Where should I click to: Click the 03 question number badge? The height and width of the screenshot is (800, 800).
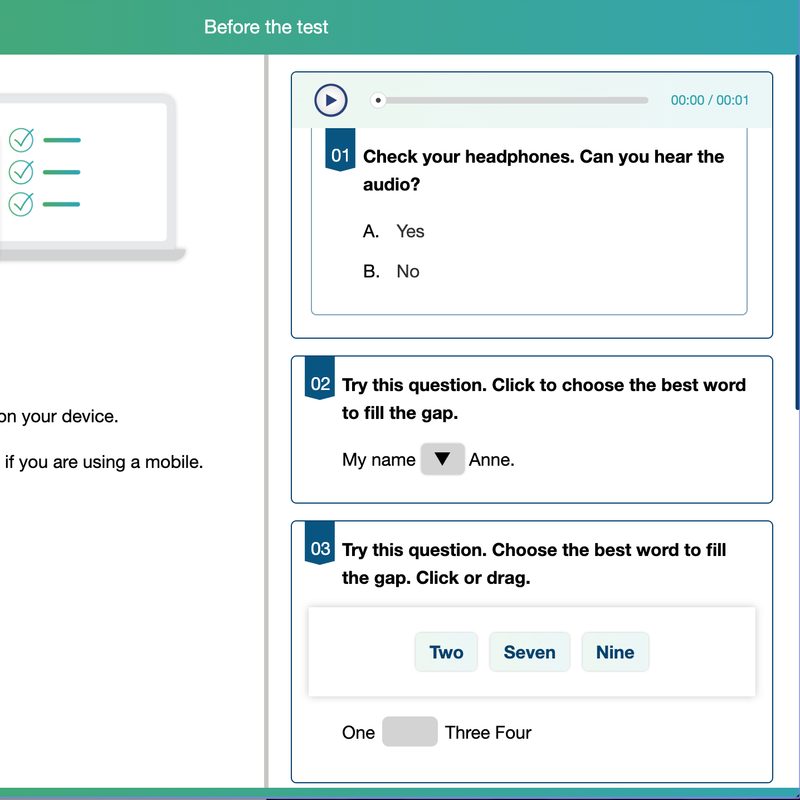coord(320,543)
